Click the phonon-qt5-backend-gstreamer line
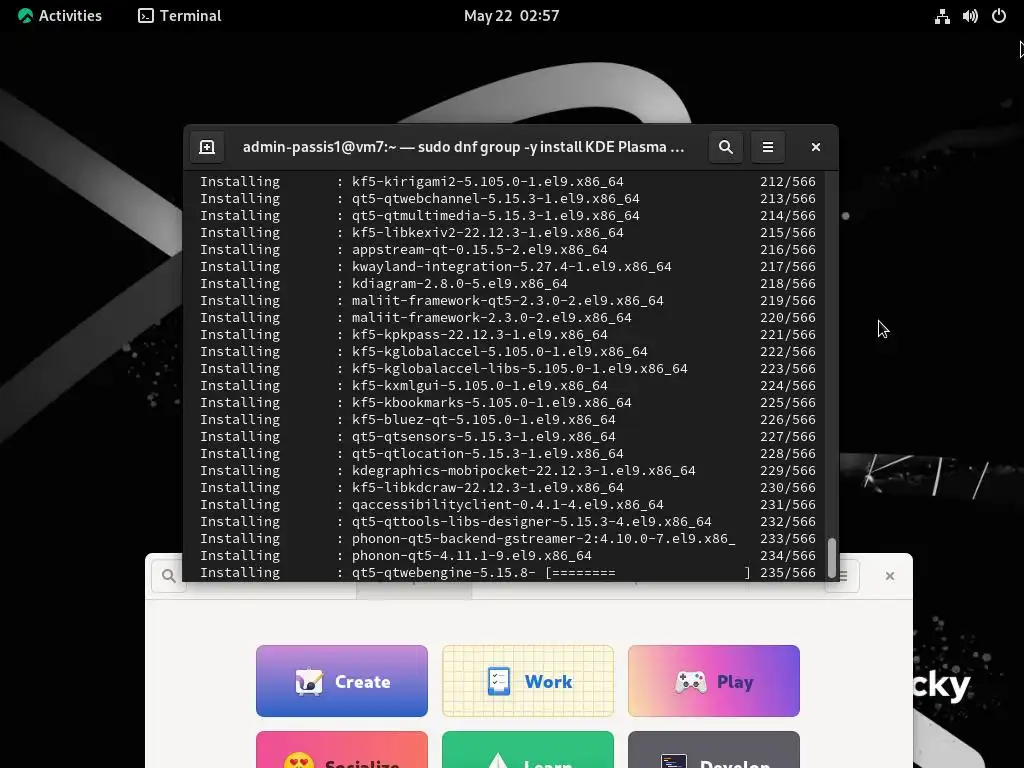Image resolution: width=1024 pixels, height=768 pixels. coord(507,538)
